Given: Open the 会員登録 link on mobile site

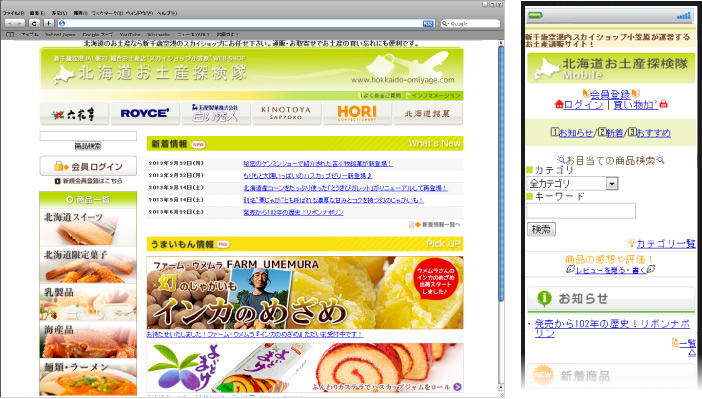Looking at the screenshot, I should [610, 94].
